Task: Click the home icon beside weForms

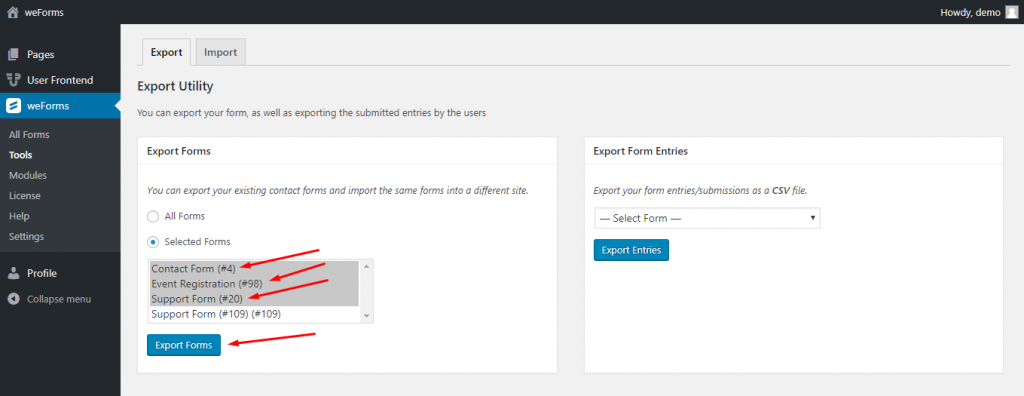Action: pyautogui.click(x=12, y=12)
